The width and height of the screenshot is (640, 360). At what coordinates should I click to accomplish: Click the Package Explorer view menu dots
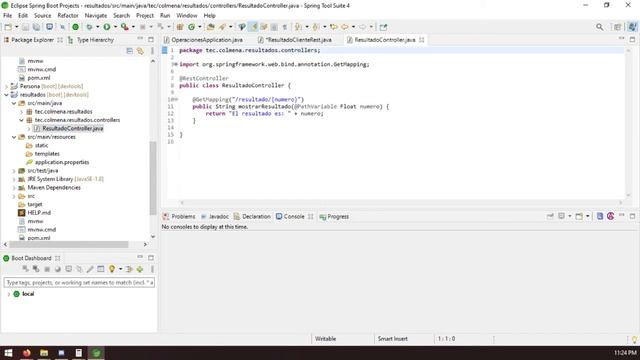(152, 51)
